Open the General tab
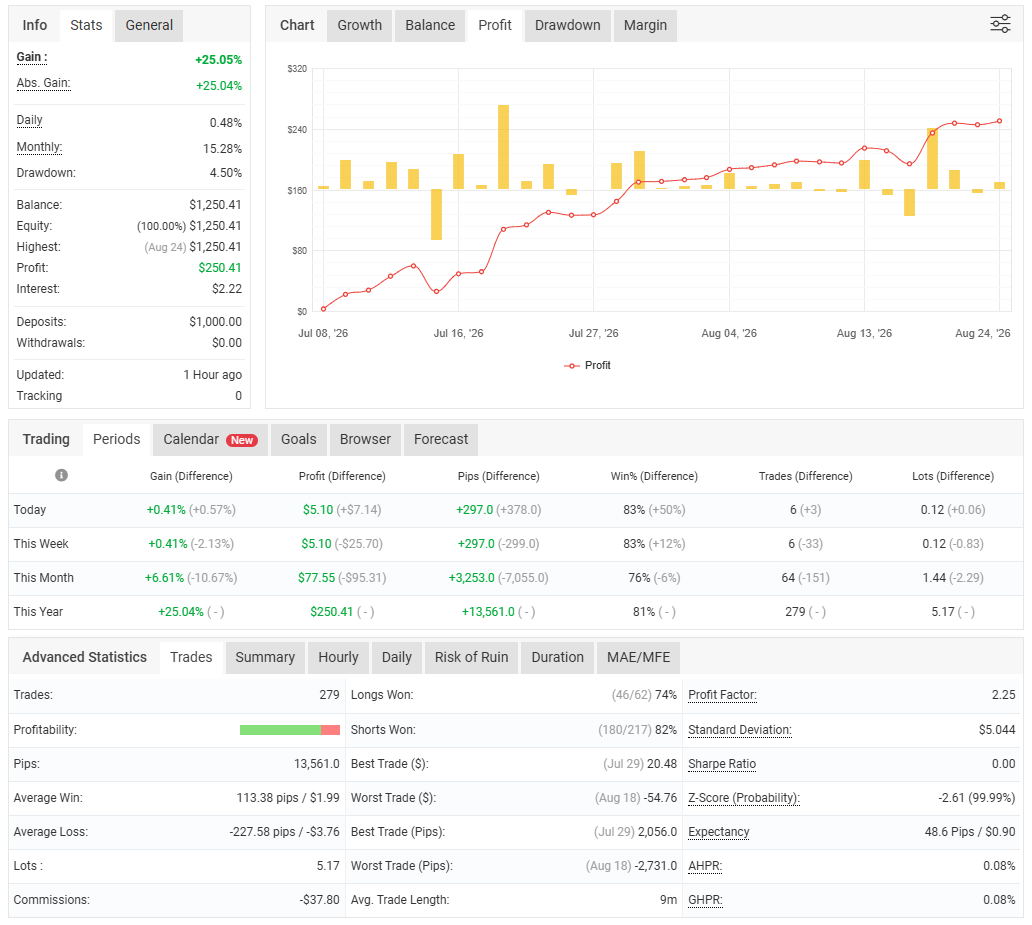Screen dimensions: 1032x925 point(149,26)
